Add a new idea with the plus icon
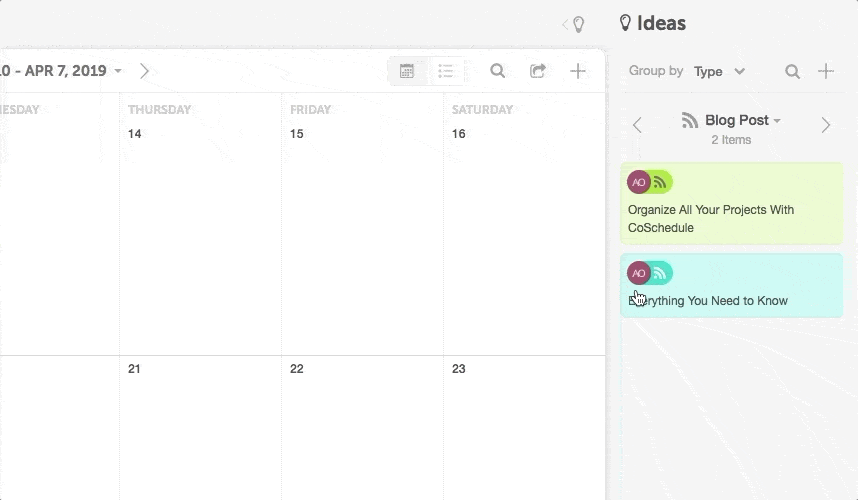Viewport: 858px width, 500px height. pyautogui.click(x=826, y=71)
